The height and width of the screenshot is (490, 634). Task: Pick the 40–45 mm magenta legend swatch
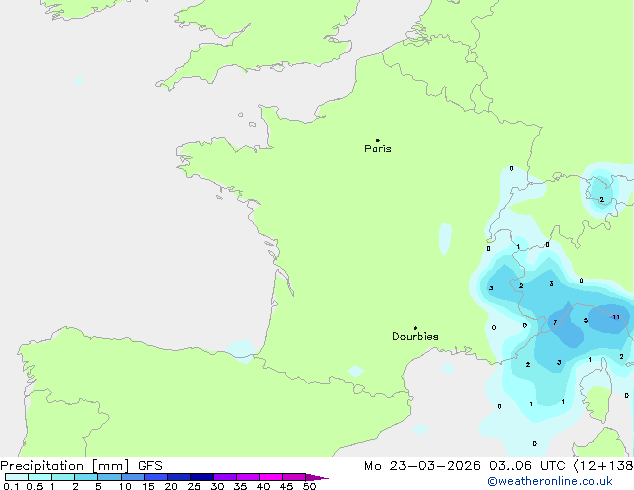pyautogui.click(x=271, y=477)
